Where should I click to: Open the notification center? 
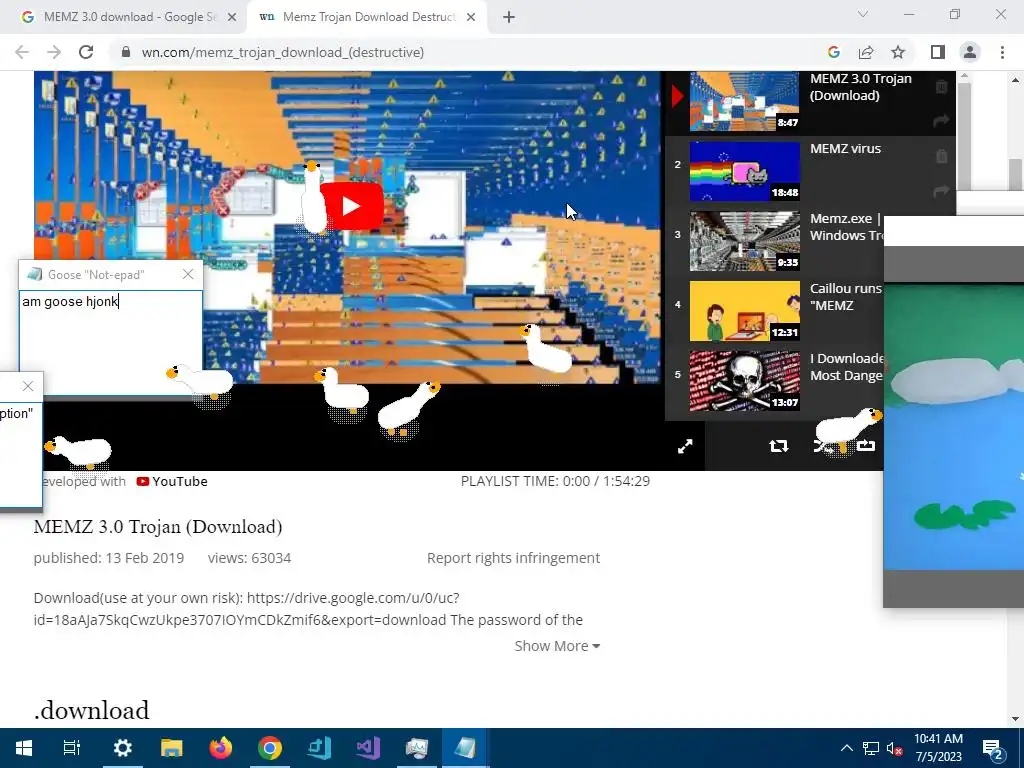coord(993,749)
